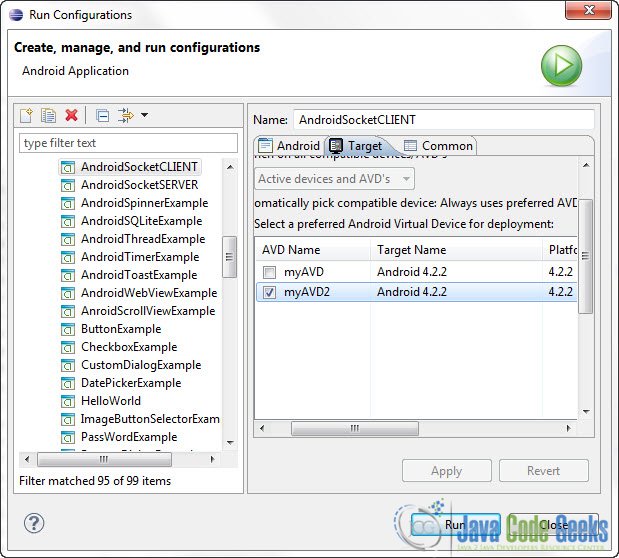Image resolution: width=619 pixels, height=558 pixels.
Task: Close the Run Configurations window
Action: pyautogui.click(x=588, y=10)
